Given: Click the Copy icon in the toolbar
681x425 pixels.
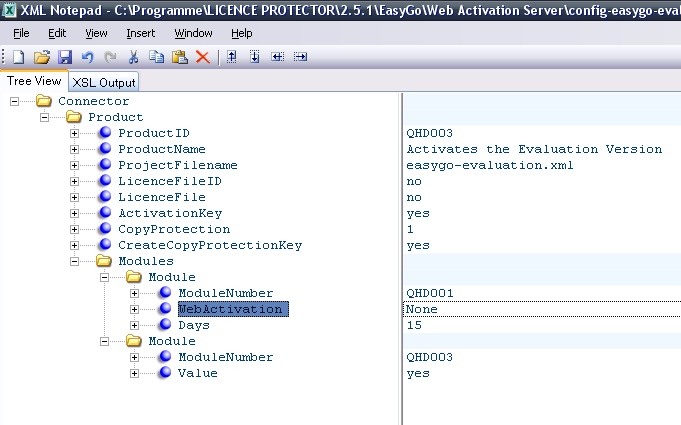Looking at the screenshot, I should point(158,57).
